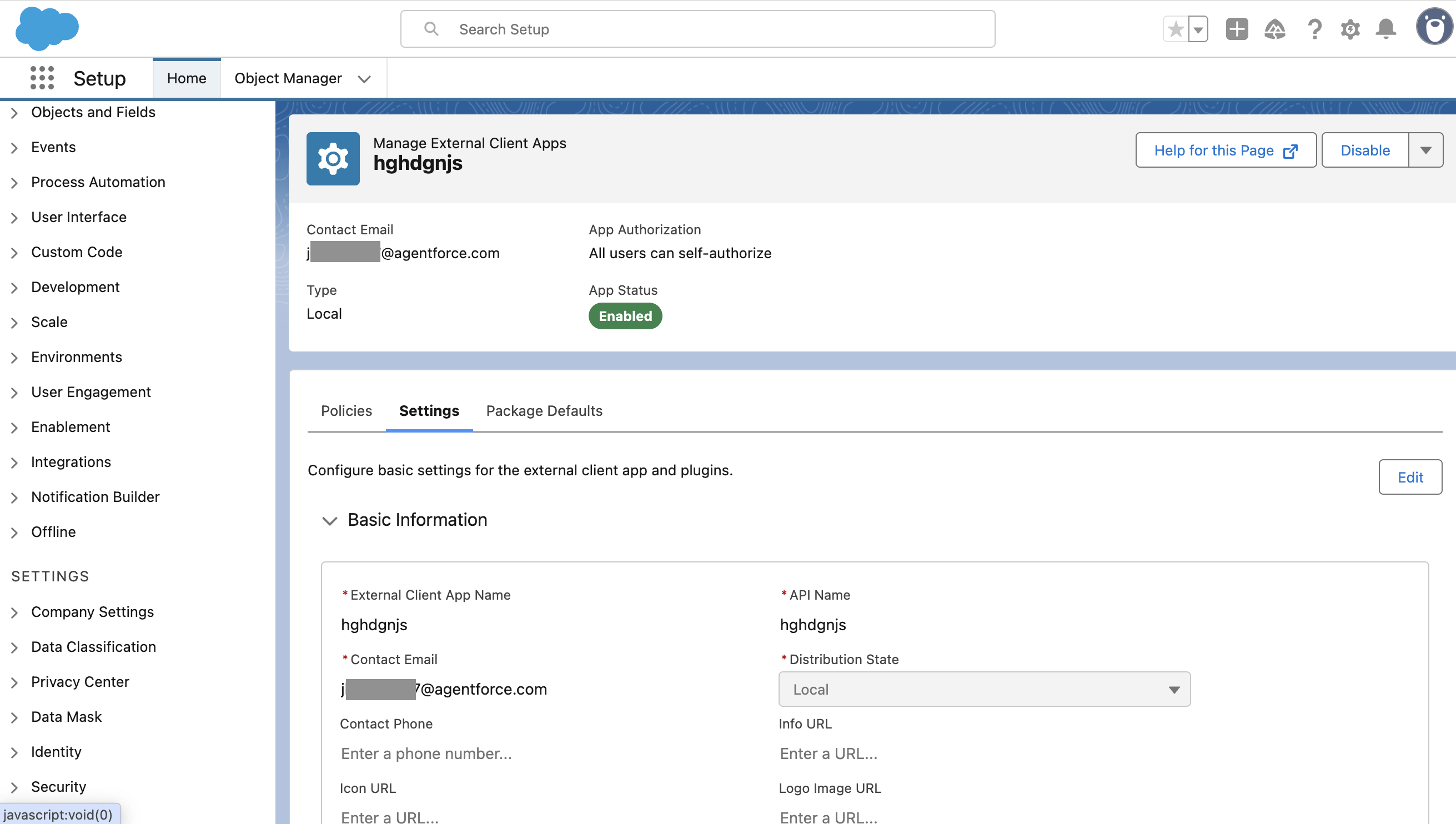Click the Edit button
This screenshot has height=824, width=1456.
pos(1409,477)
